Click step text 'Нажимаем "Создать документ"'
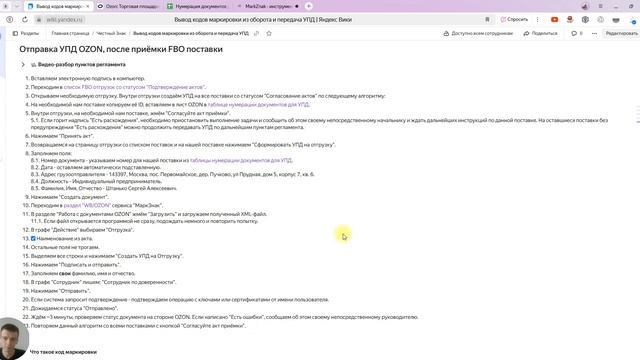640x360 pixels. pyautogui.click(x=70, y=197)
